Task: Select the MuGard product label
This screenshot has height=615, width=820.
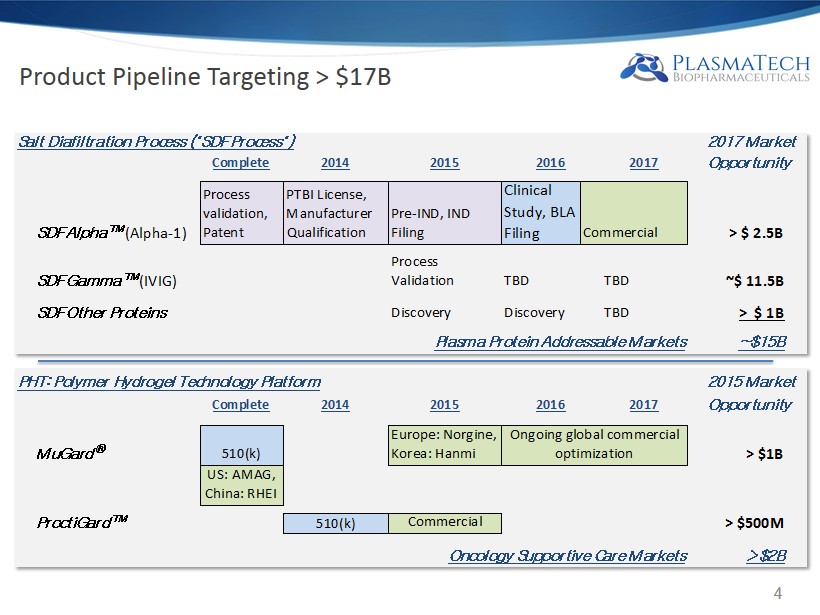Action: 71,453
